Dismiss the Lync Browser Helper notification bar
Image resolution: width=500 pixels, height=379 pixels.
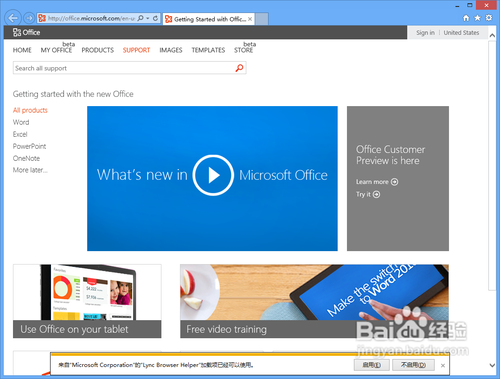(x=443, y=366)
